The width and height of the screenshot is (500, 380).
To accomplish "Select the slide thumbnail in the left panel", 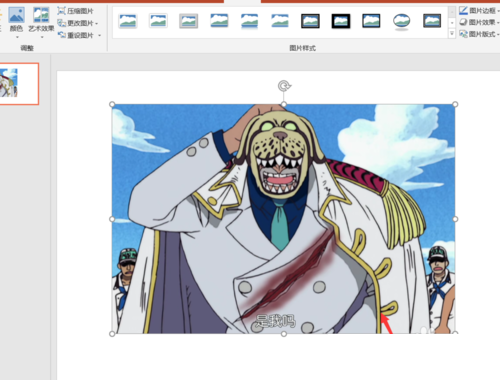I will click(19, 84).
